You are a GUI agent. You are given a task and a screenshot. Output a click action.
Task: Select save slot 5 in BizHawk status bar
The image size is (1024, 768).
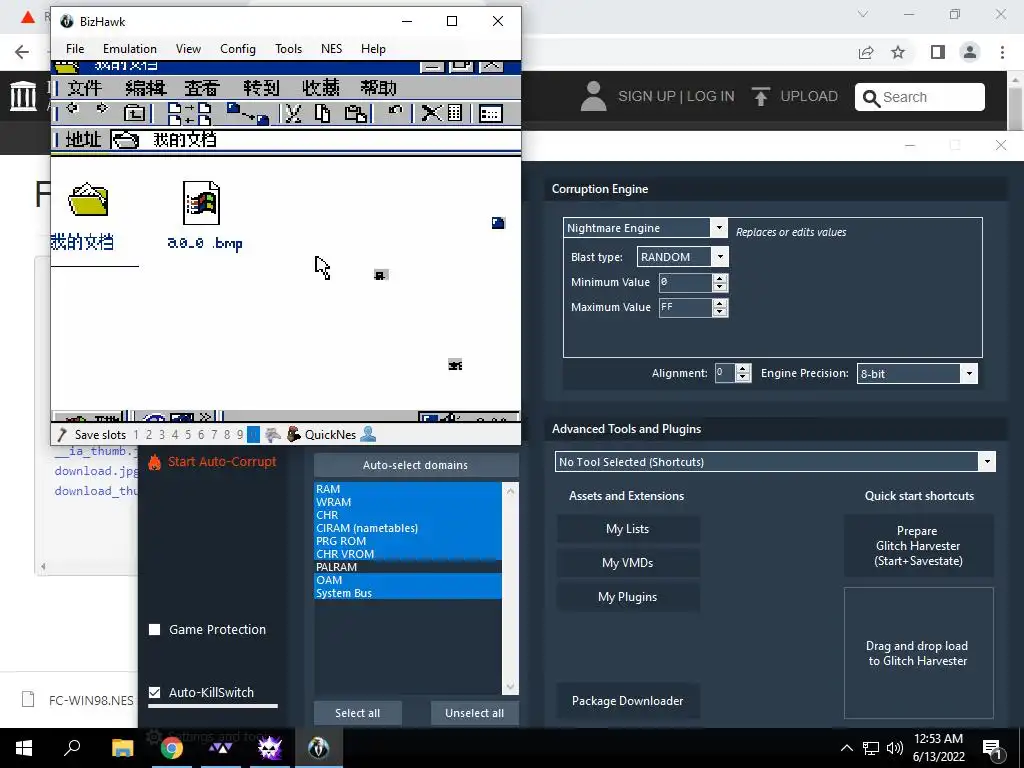[x=188, y=435]
